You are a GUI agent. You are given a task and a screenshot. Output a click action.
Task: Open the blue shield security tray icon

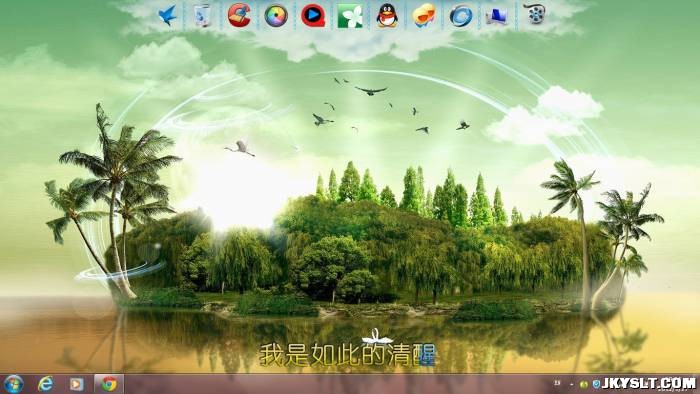pyautogui.click(x=596, y=384)
